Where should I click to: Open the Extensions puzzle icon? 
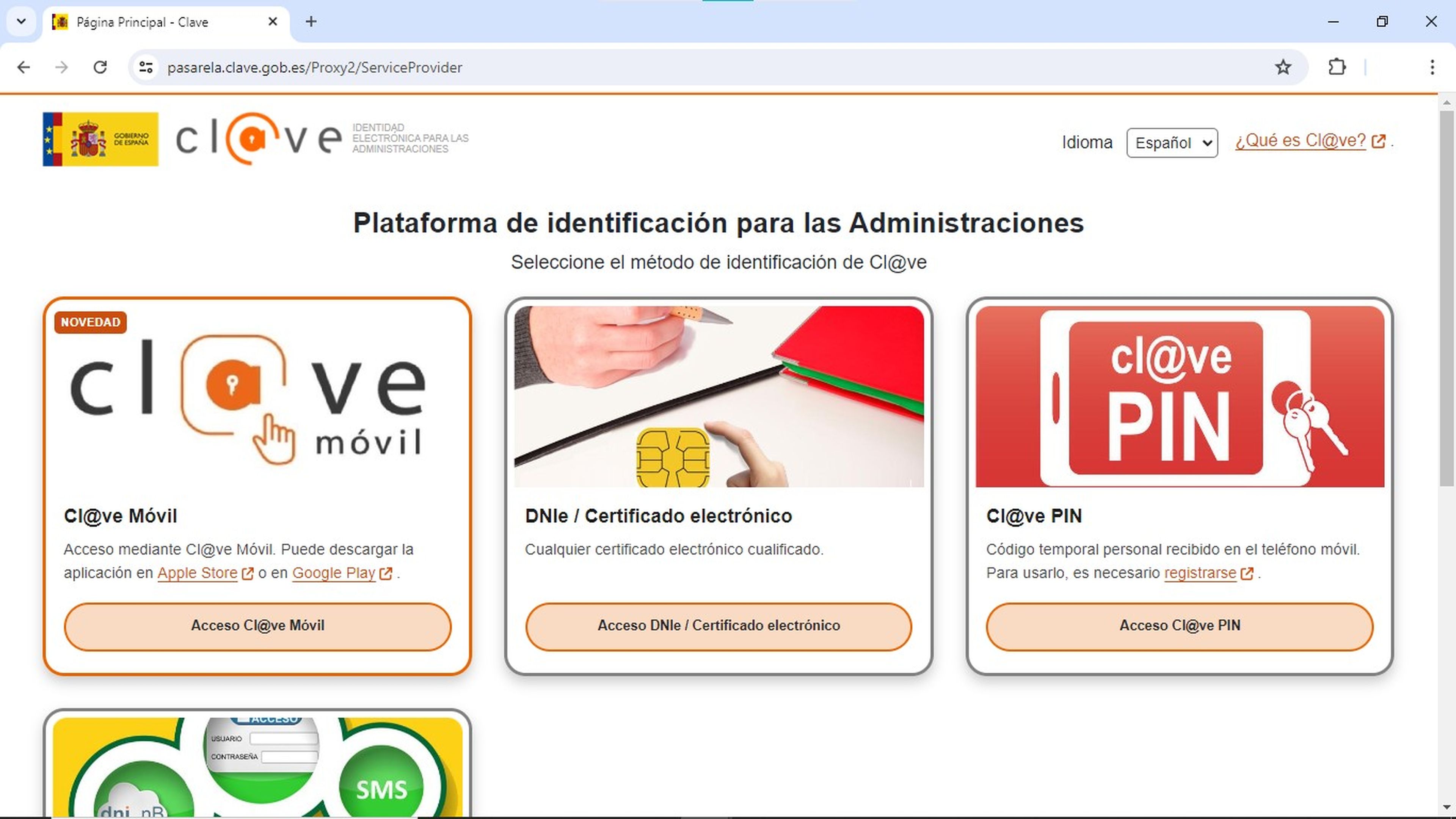(1337, 67)
